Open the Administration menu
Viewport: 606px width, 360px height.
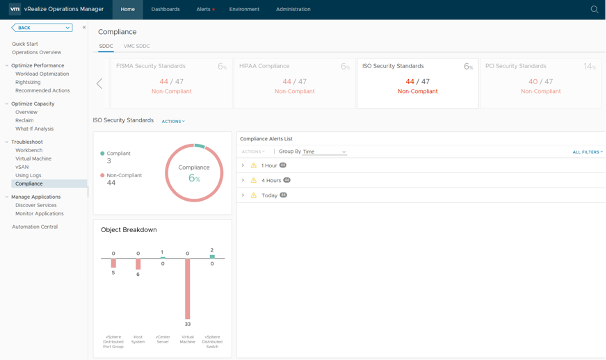[293, 9]
